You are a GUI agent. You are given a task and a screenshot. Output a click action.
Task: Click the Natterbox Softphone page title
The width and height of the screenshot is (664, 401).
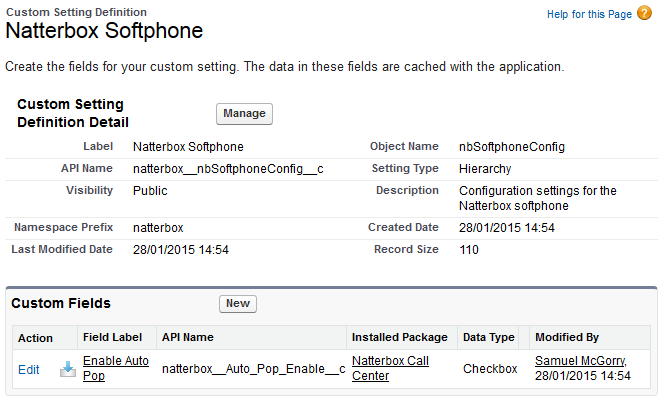tap(104, 31)
